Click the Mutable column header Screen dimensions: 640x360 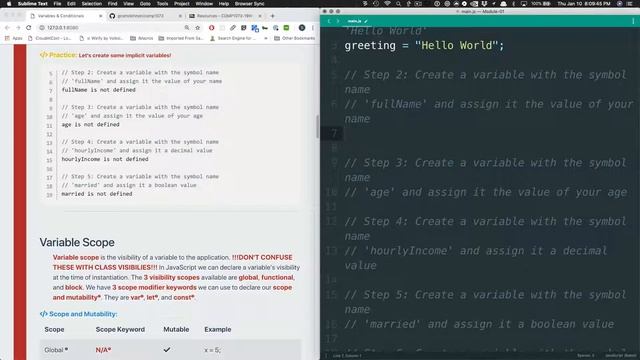pos(176,329)
